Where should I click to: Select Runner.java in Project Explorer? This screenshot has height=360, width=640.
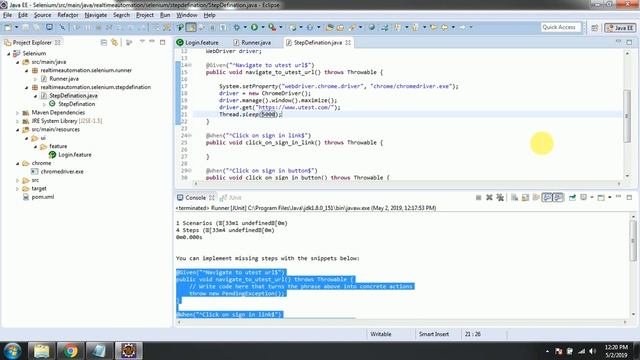(64, 79)
